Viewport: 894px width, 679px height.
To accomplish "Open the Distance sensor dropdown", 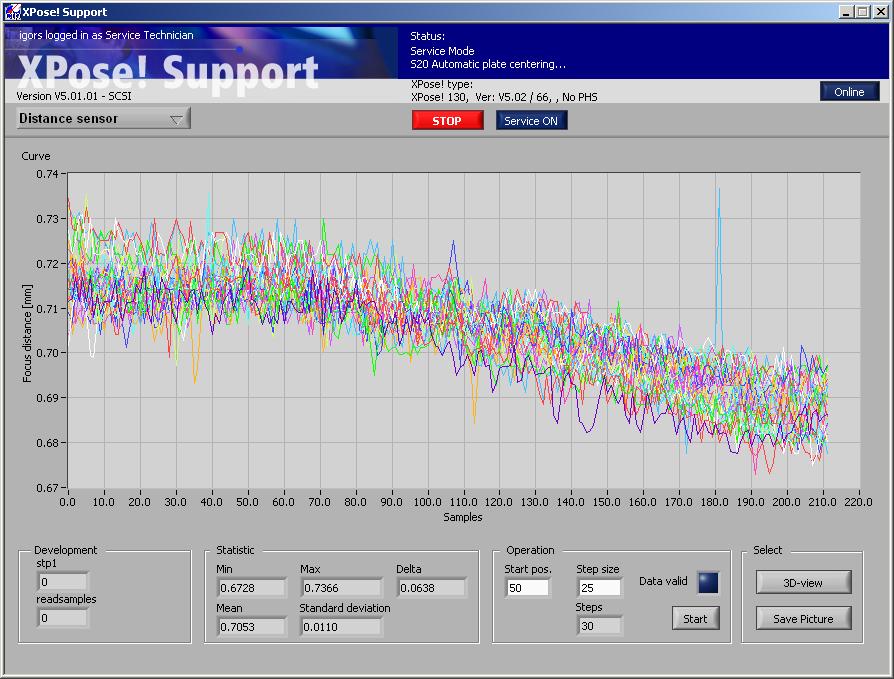I will point(103,119).
